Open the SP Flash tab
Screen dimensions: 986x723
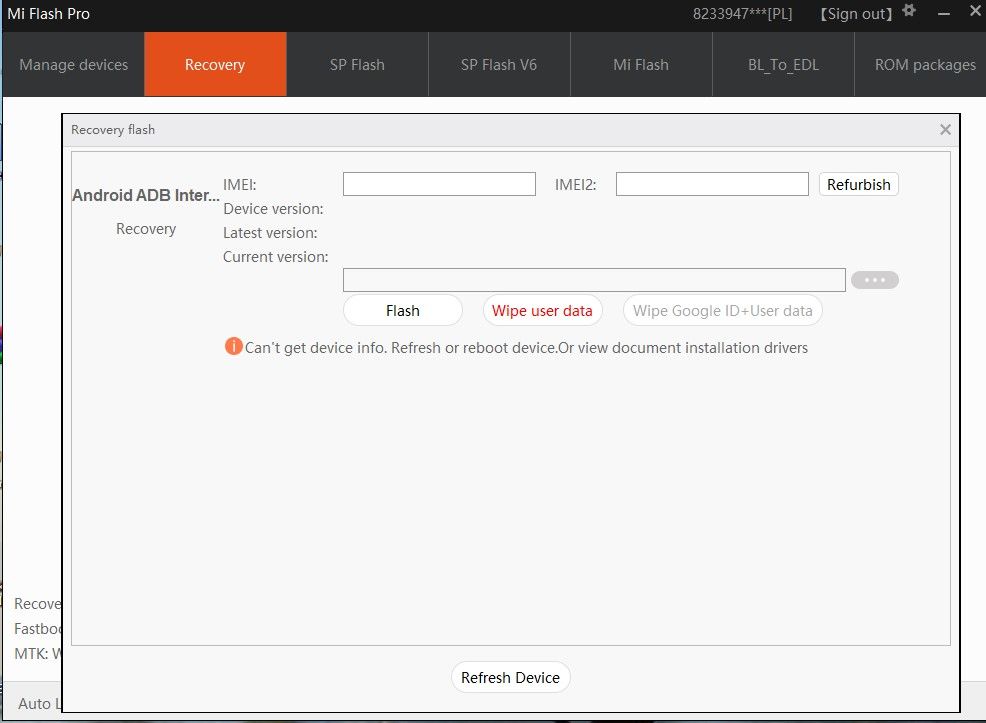click(x=357, y=65)
